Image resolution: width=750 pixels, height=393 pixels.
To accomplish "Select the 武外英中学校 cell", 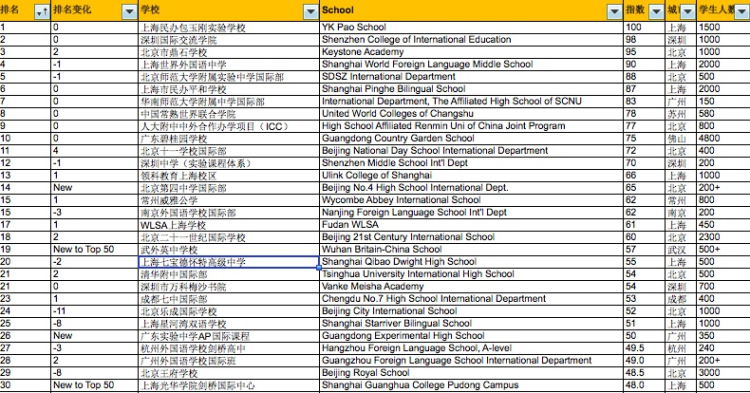I will 229,250.
